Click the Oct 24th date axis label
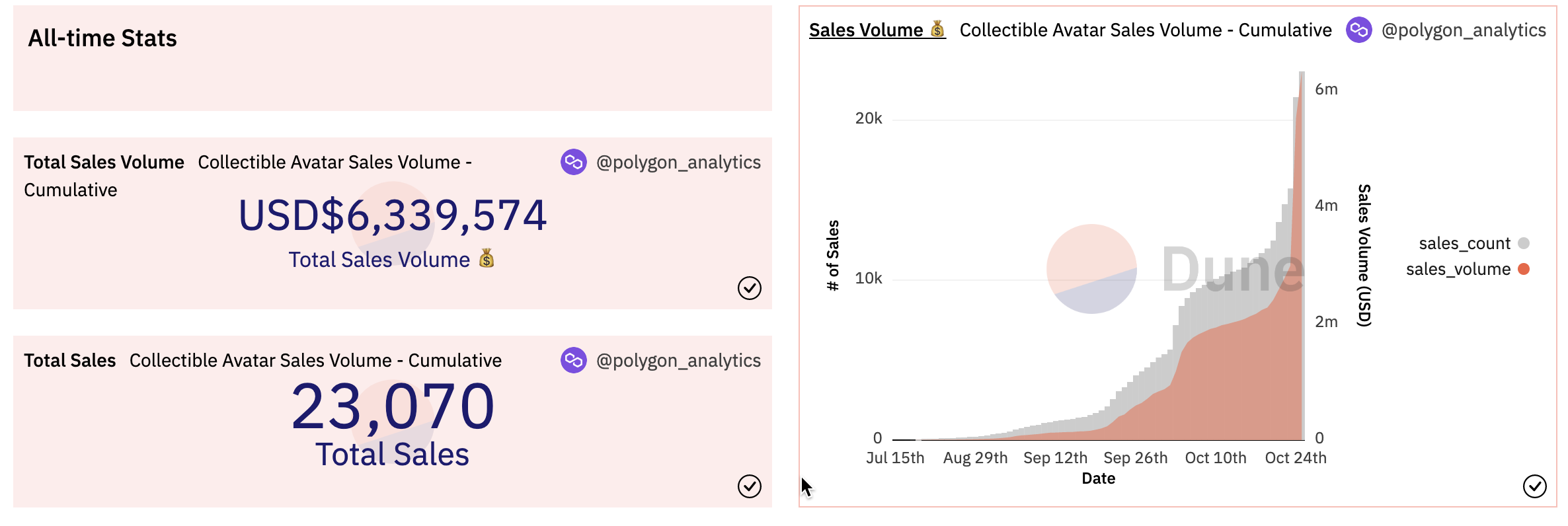Screen dimensions: 1568x526 (1295, 458)
